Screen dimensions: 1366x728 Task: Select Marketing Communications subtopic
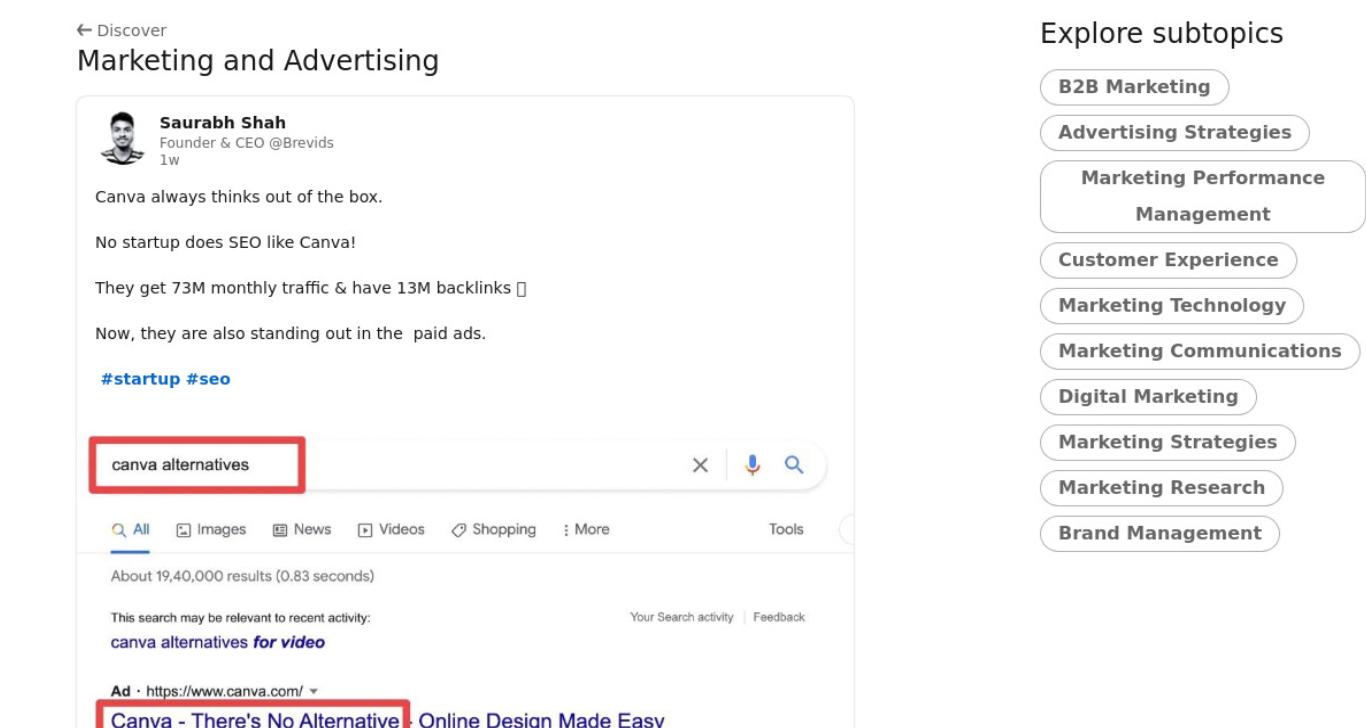(1200, 351)
